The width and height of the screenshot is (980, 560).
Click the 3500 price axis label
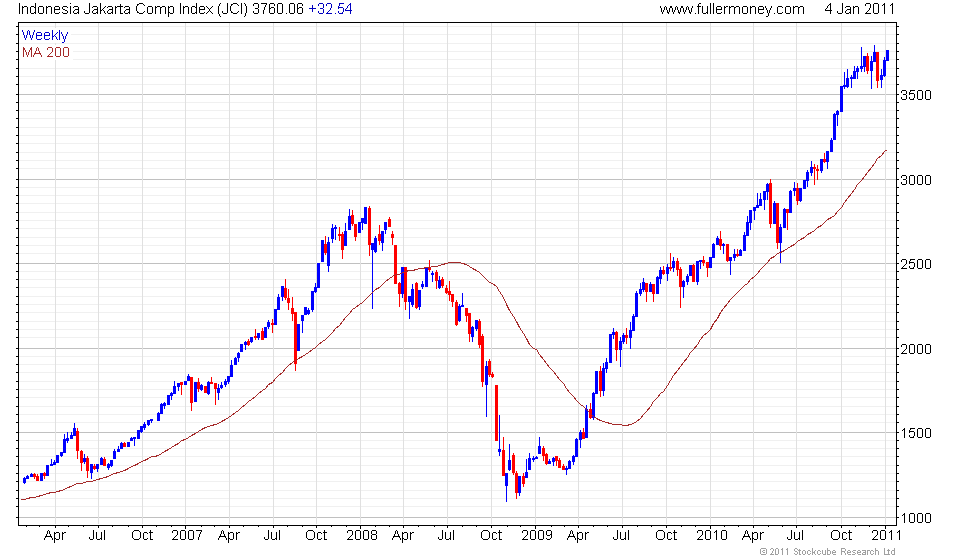click(916, 95)
